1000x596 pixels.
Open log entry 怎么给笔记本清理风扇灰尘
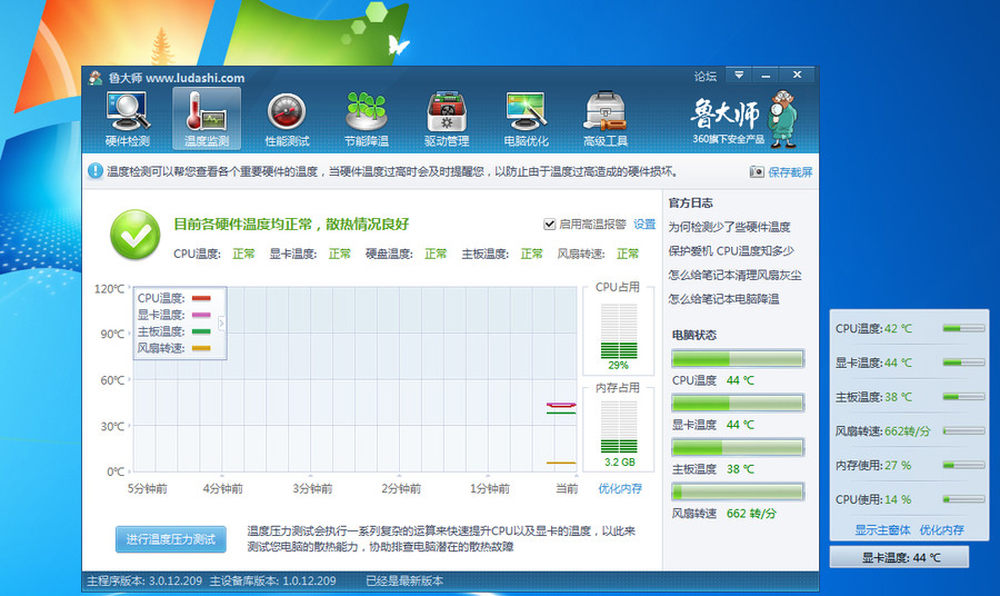(735, 275)
